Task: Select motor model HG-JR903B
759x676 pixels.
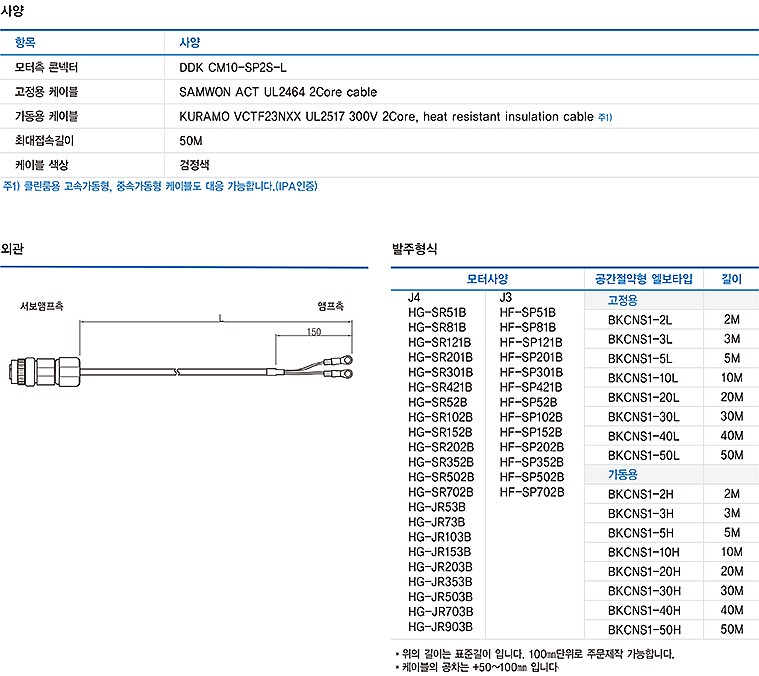Action: [x=440, y=627]
